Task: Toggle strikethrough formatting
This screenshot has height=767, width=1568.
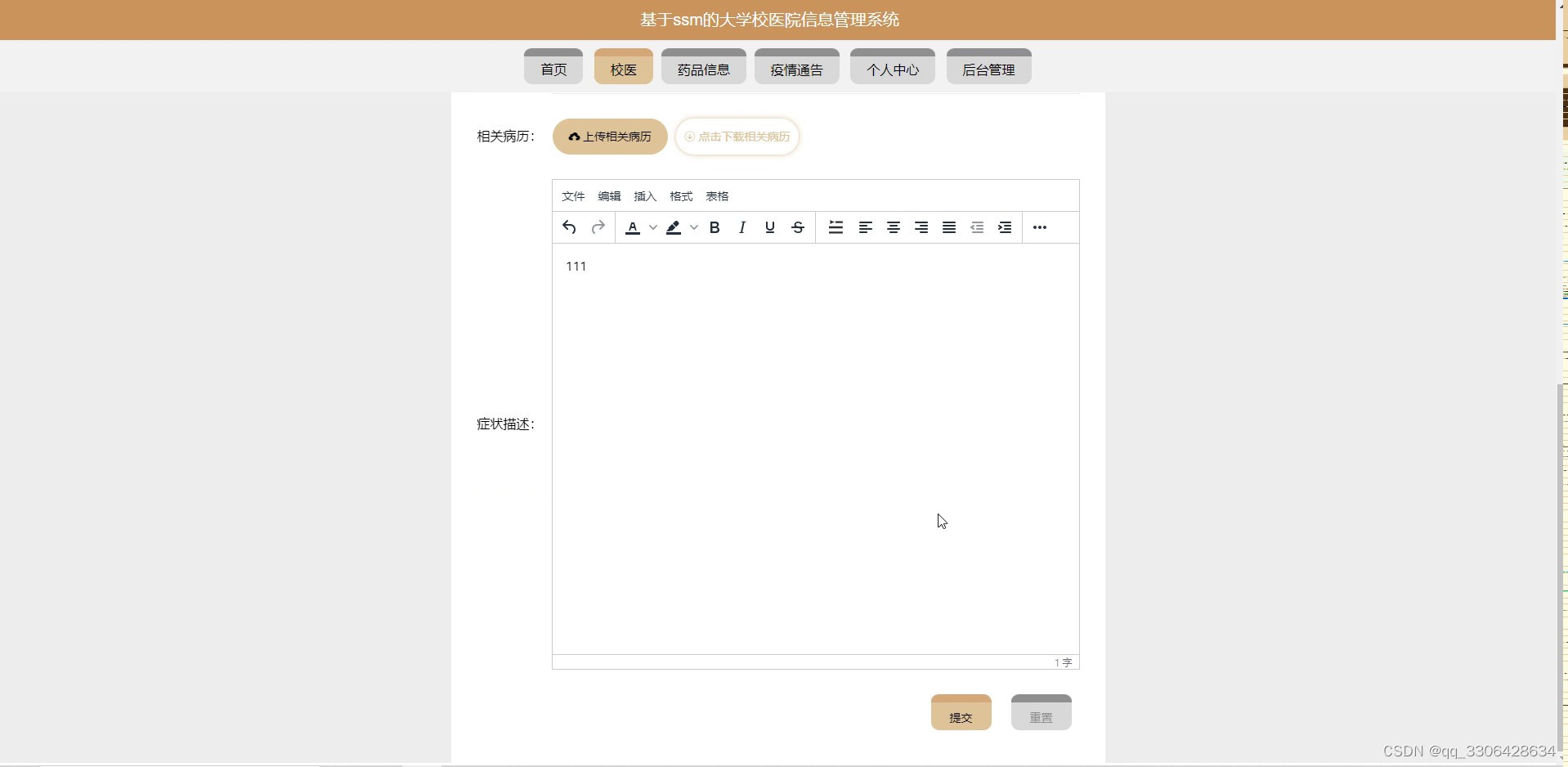Action: (798, 227)
